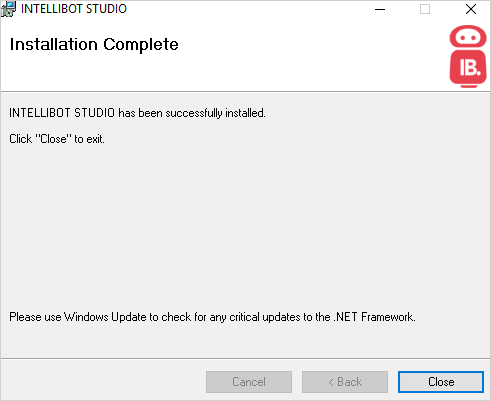
Task: Click the disabled Back button
Action: point(345,382)
